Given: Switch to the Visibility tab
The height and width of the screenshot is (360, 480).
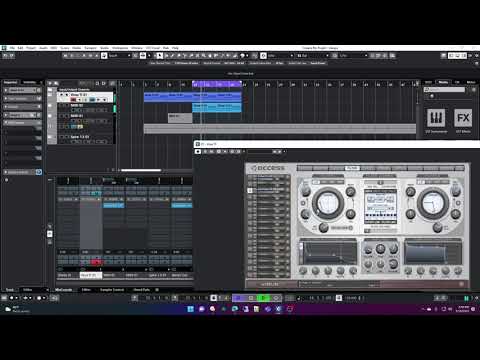Looking at the screenshot, I should 29,82.
